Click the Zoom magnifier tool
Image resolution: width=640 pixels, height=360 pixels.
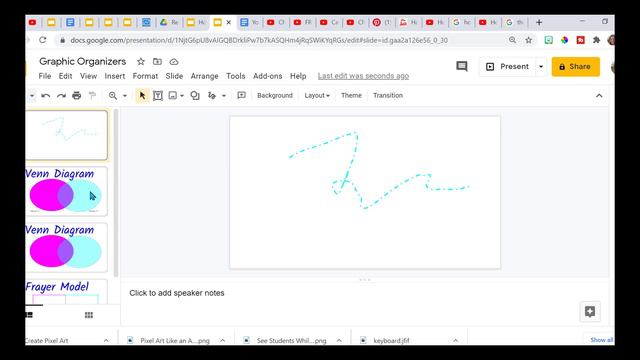pos(113,96)
